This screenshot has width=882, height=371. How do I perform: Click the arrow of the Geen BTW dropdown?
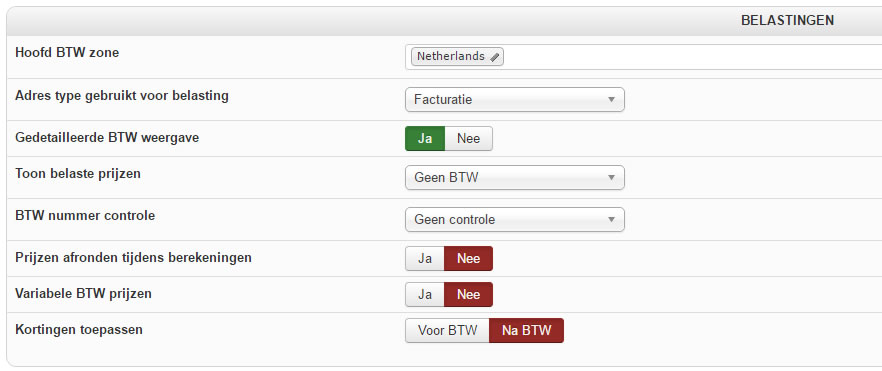tap(611, 178)
